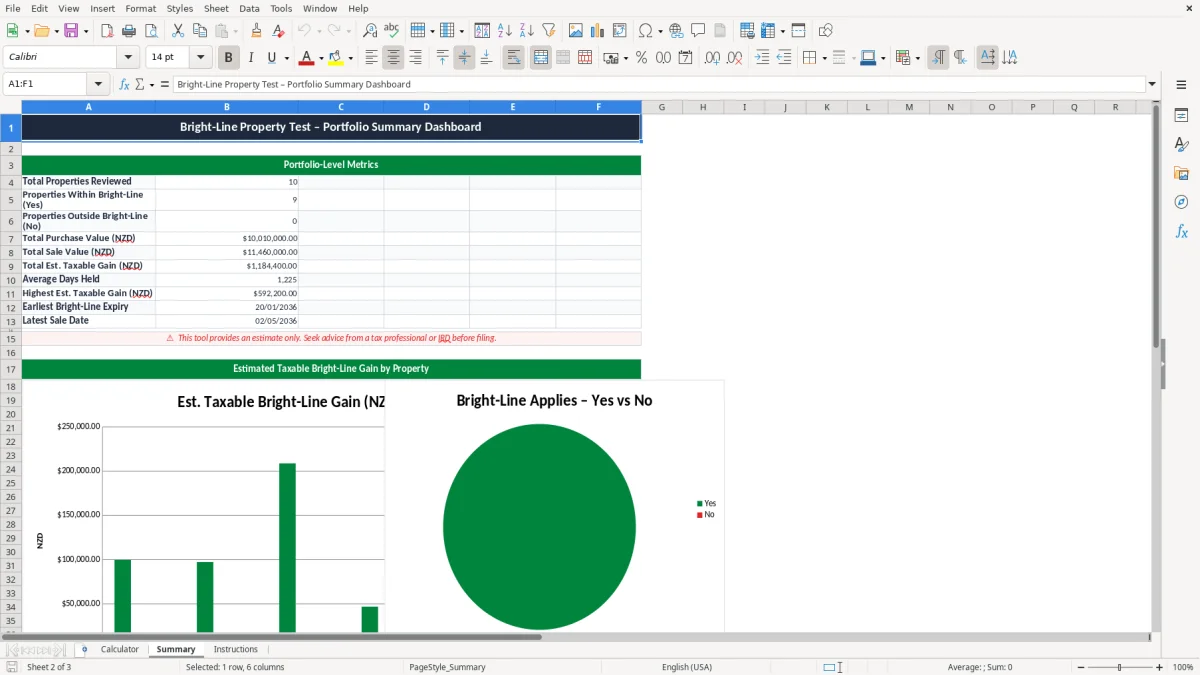Open the Tools menu
This screenshot has height=675, width=1200.
281,8
